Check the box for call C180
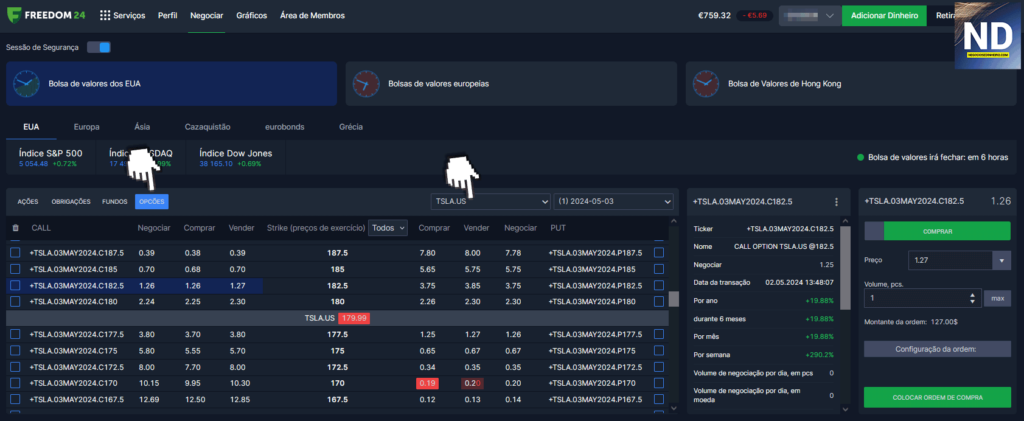The height and width of the screenshot is (421, 1024). 15,302
